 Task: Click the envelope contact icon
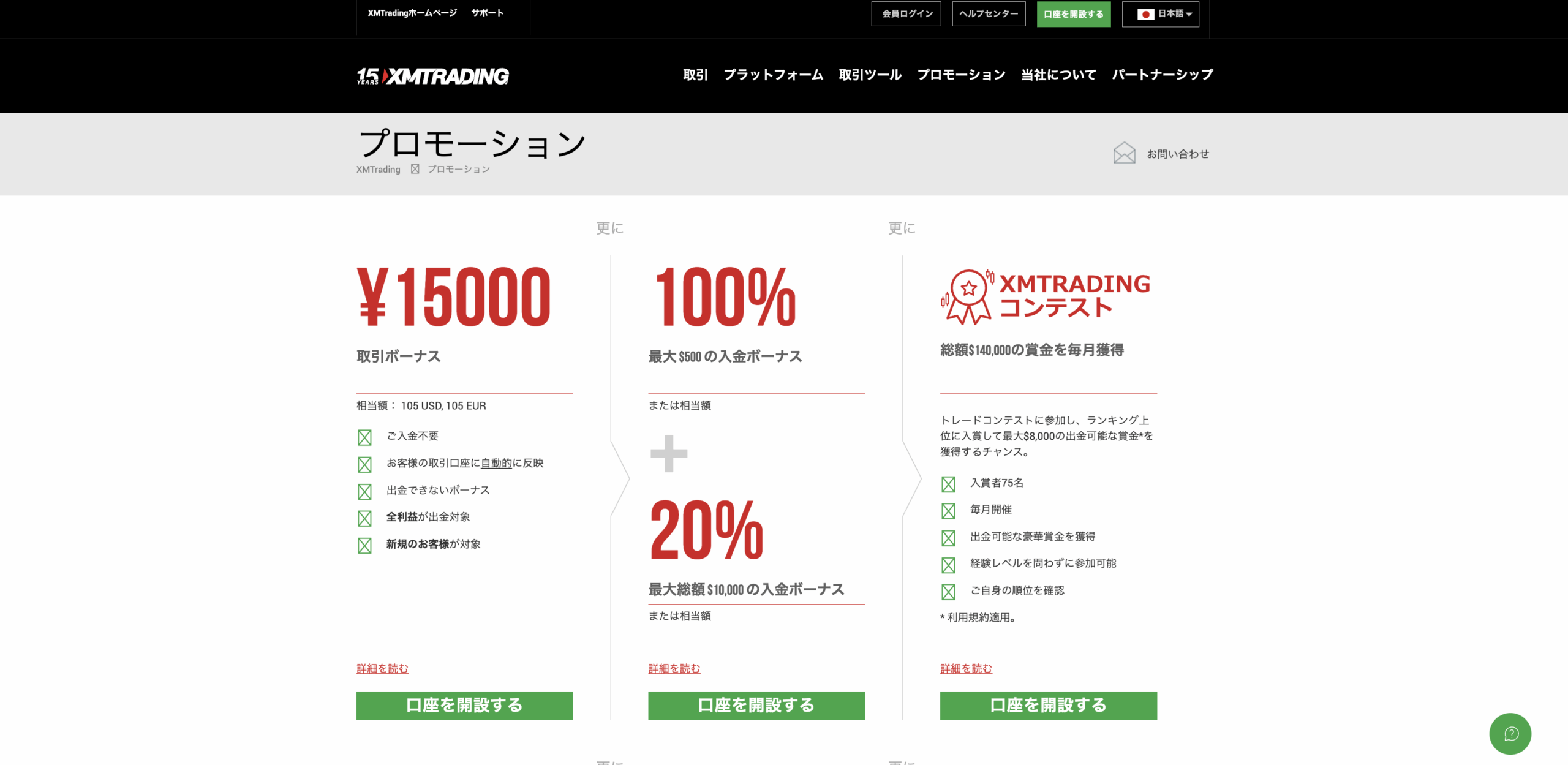pos(1124,153)
